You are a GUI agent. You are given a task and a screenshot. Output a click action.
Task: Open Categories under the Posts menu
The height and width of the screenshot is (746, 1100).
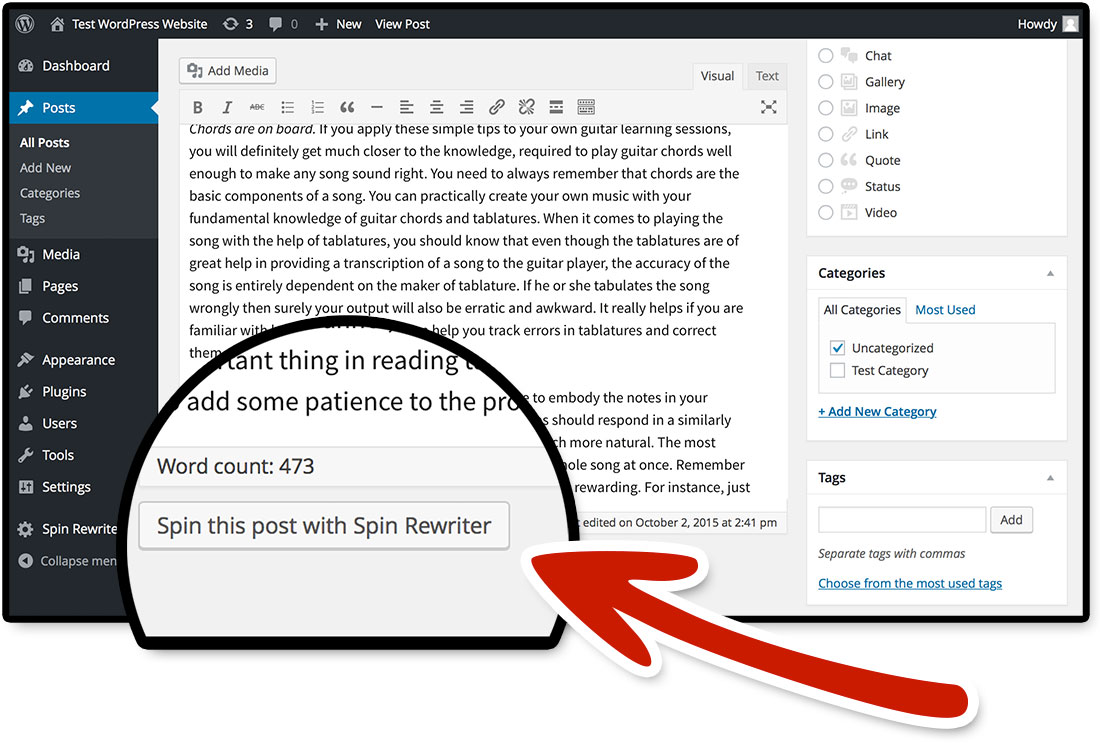[50, 193]
